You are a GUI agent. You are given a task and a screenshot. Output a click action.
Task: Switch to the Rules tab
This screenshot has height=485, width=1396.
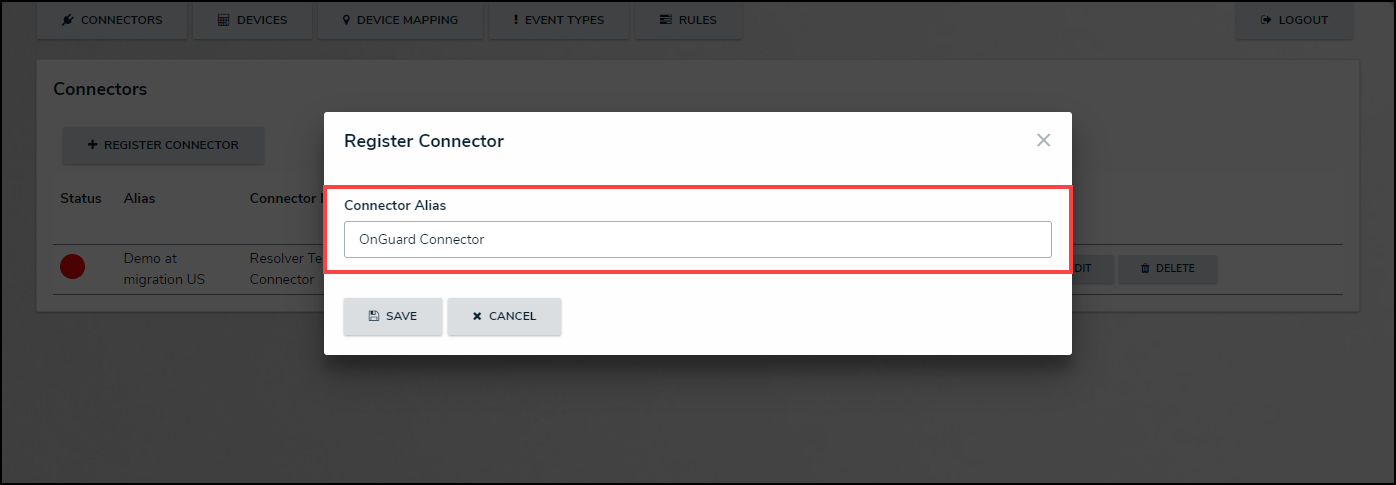pyautogui.click(x=688, y=20)
